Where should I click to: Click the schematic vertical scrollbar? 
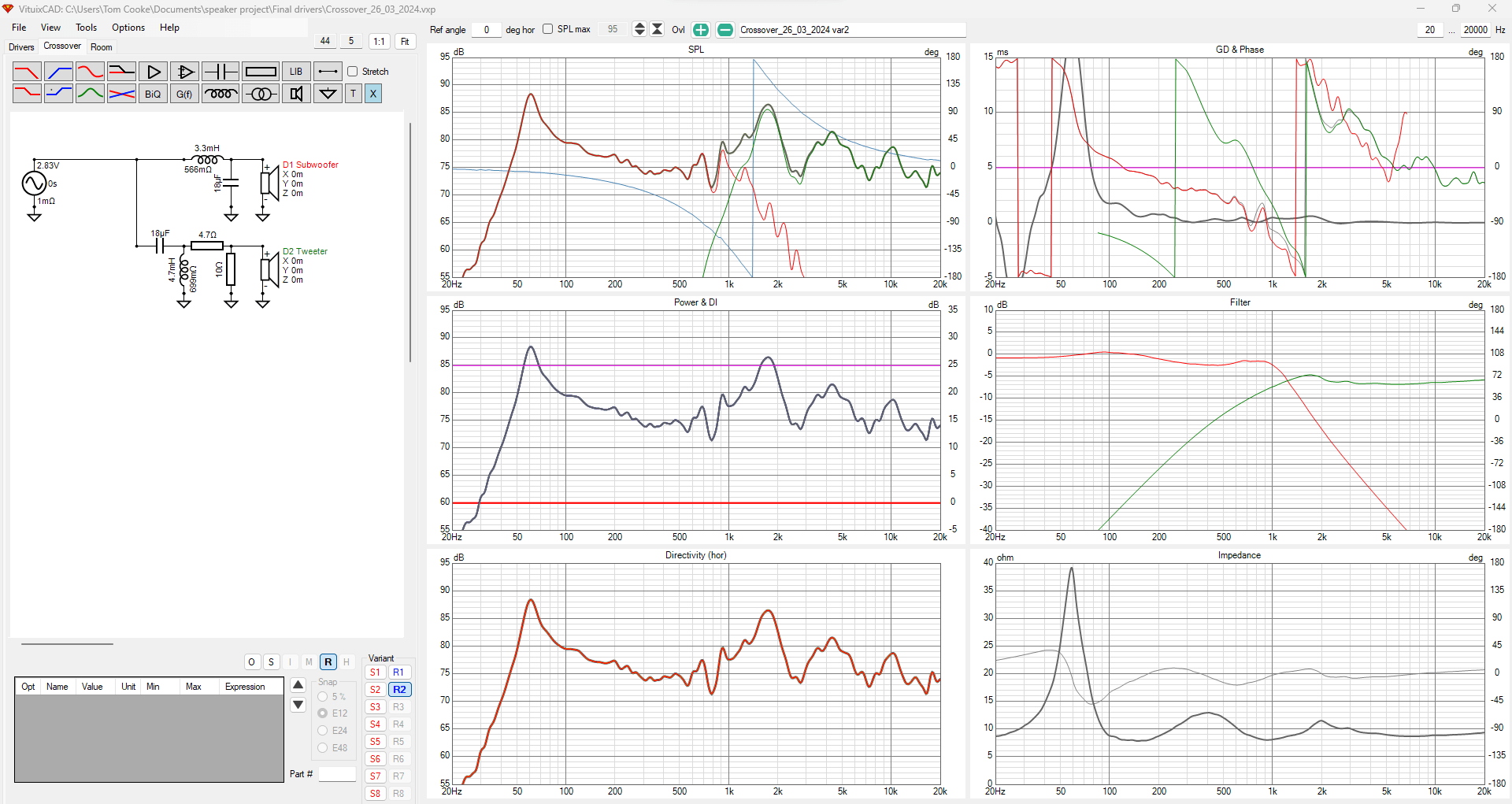point(410,243)
